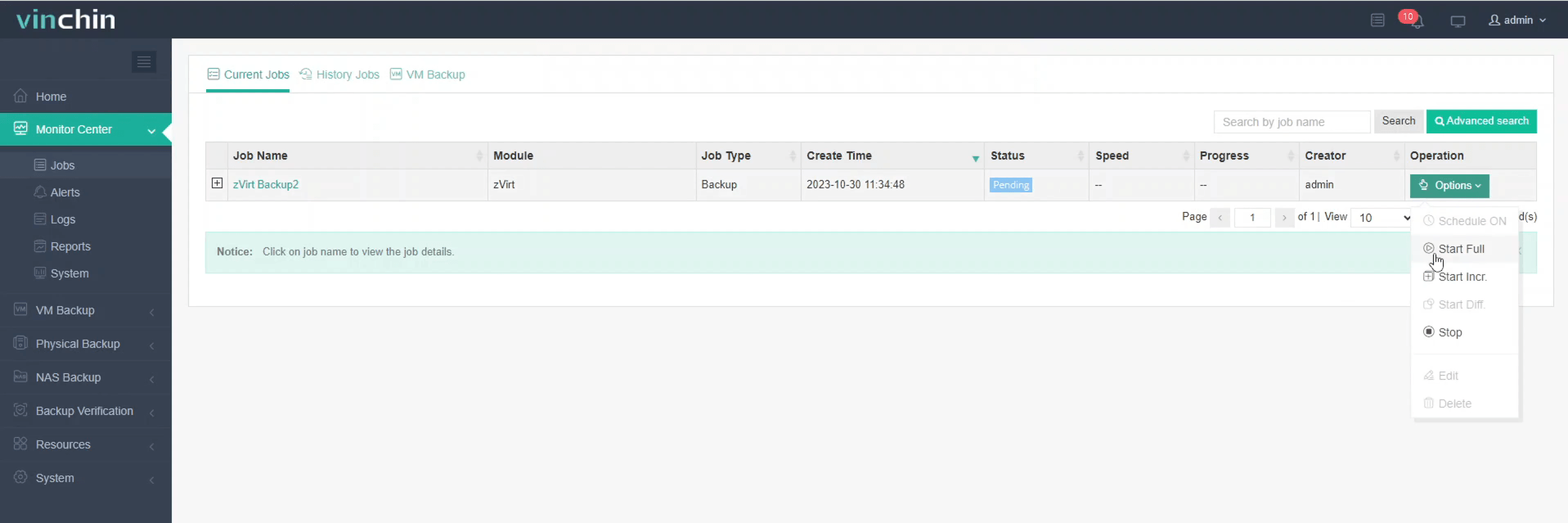Sort table by Progress column
The width and height of the screenshot is (1568, 523).
[1247, 156]
